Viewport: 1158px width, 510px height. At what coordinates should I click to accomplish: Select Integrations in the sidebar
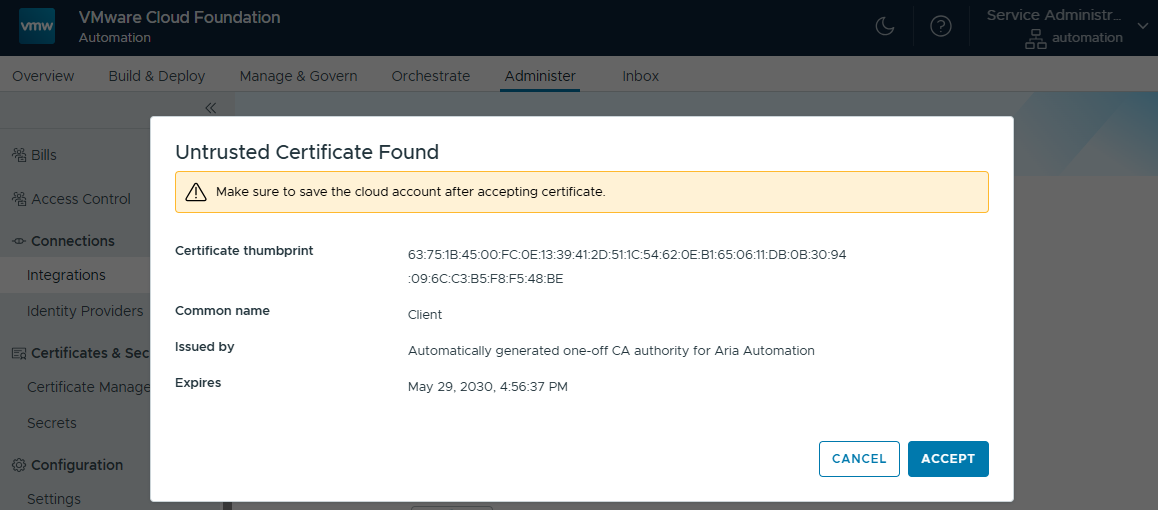click(x=66, y=275)
